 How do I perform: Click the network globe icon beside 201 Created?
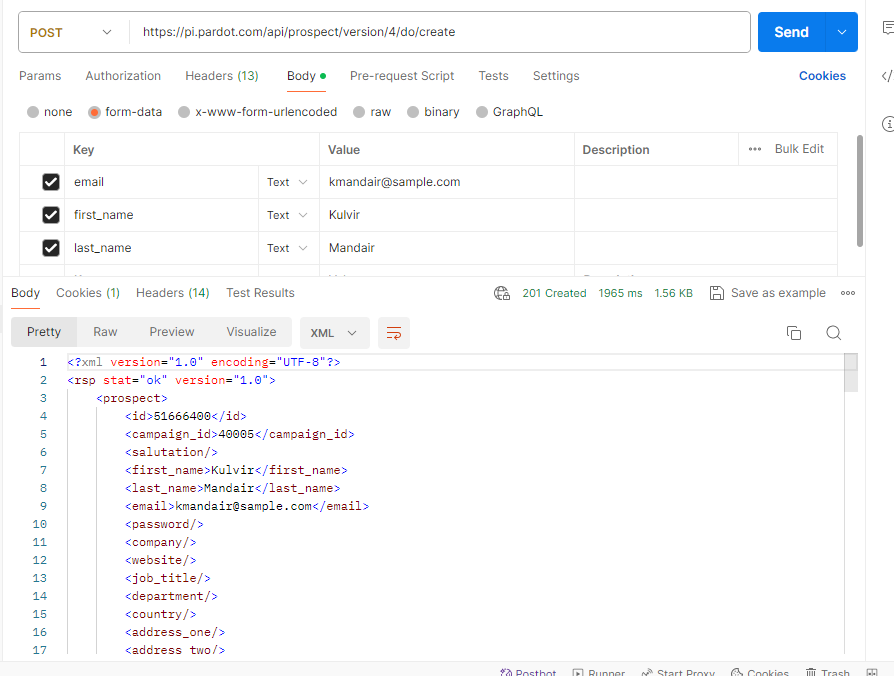coord(502,293)
